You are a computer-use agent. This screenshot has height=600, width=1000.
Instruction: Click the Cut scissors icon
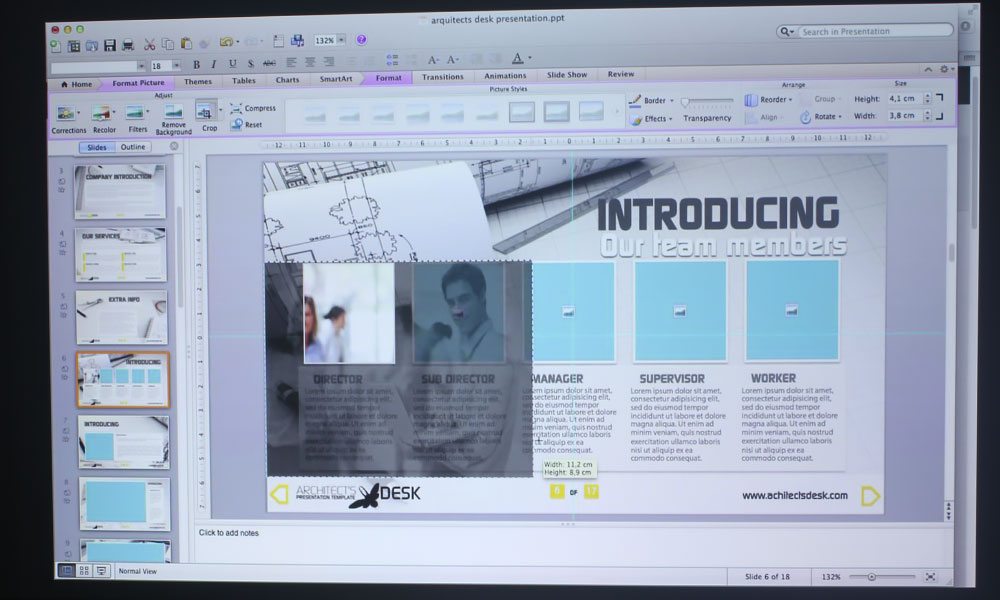click(150, 44)
